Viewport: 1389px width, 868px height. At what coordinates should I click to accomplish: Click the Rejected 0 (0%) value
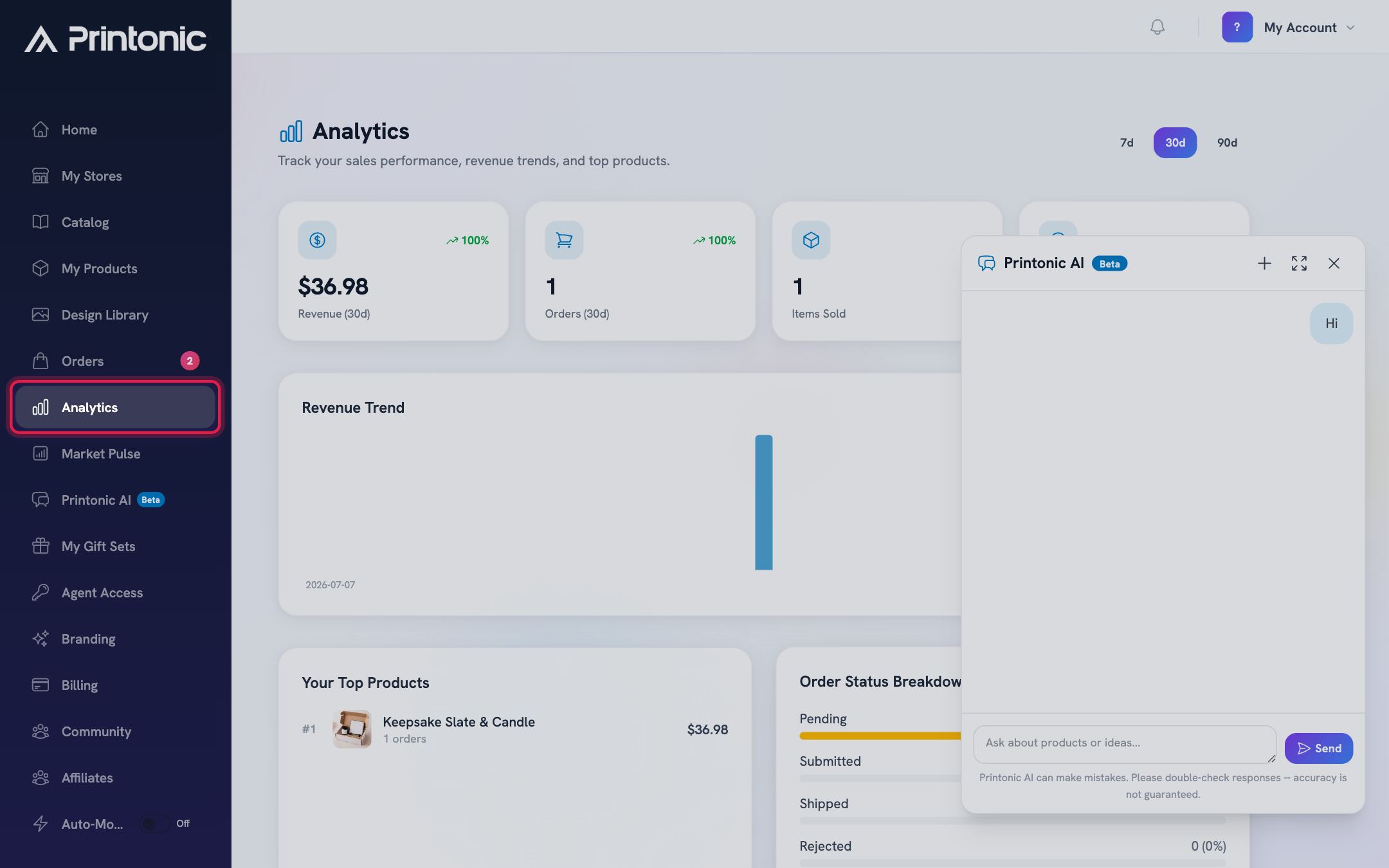click(x=1208, y=846)
